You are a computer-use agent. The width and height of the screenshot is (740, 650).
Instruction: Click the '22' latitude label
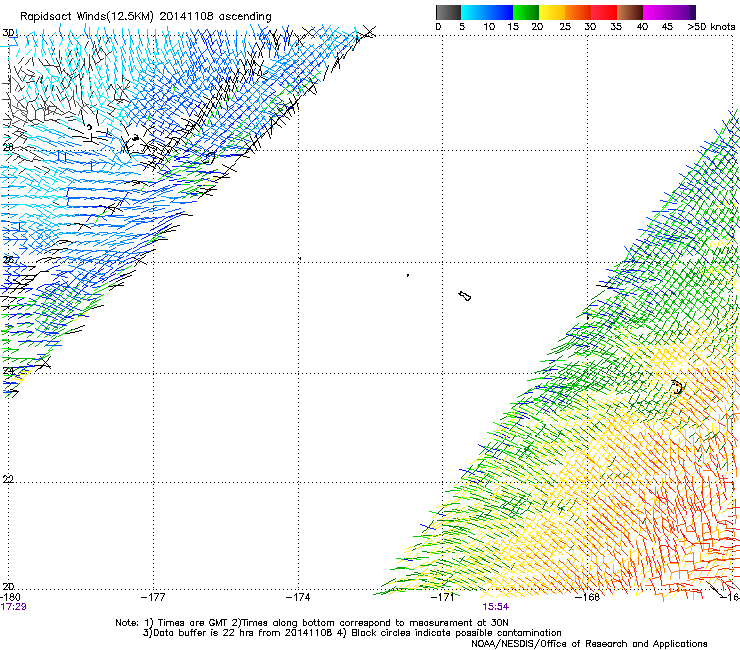(x=8, y=480)
